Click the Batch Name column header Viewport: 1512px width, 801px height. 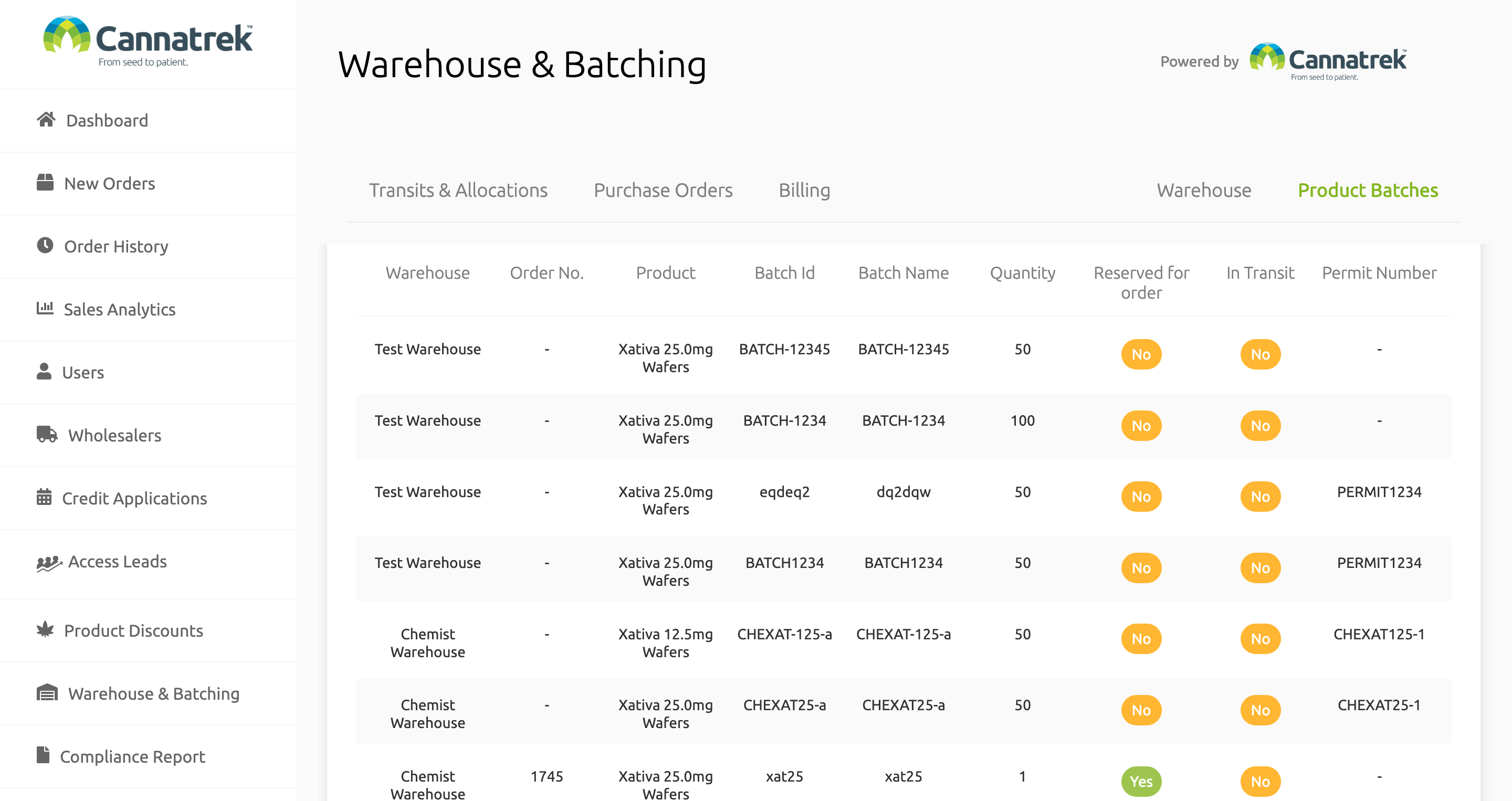pyautogui.click(x=904, y=273)
